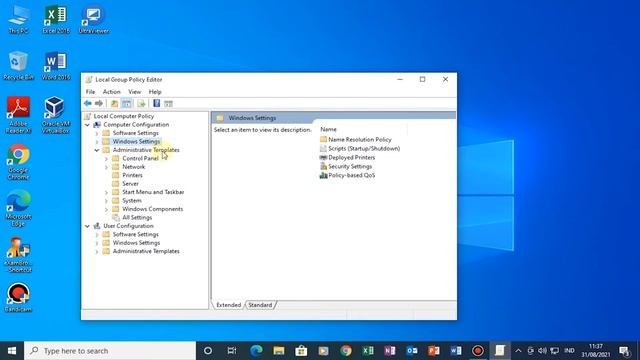Click the taskbar search box
Image resolution: width=640 pixels, height=360 pixels.
tap(110, 351)
